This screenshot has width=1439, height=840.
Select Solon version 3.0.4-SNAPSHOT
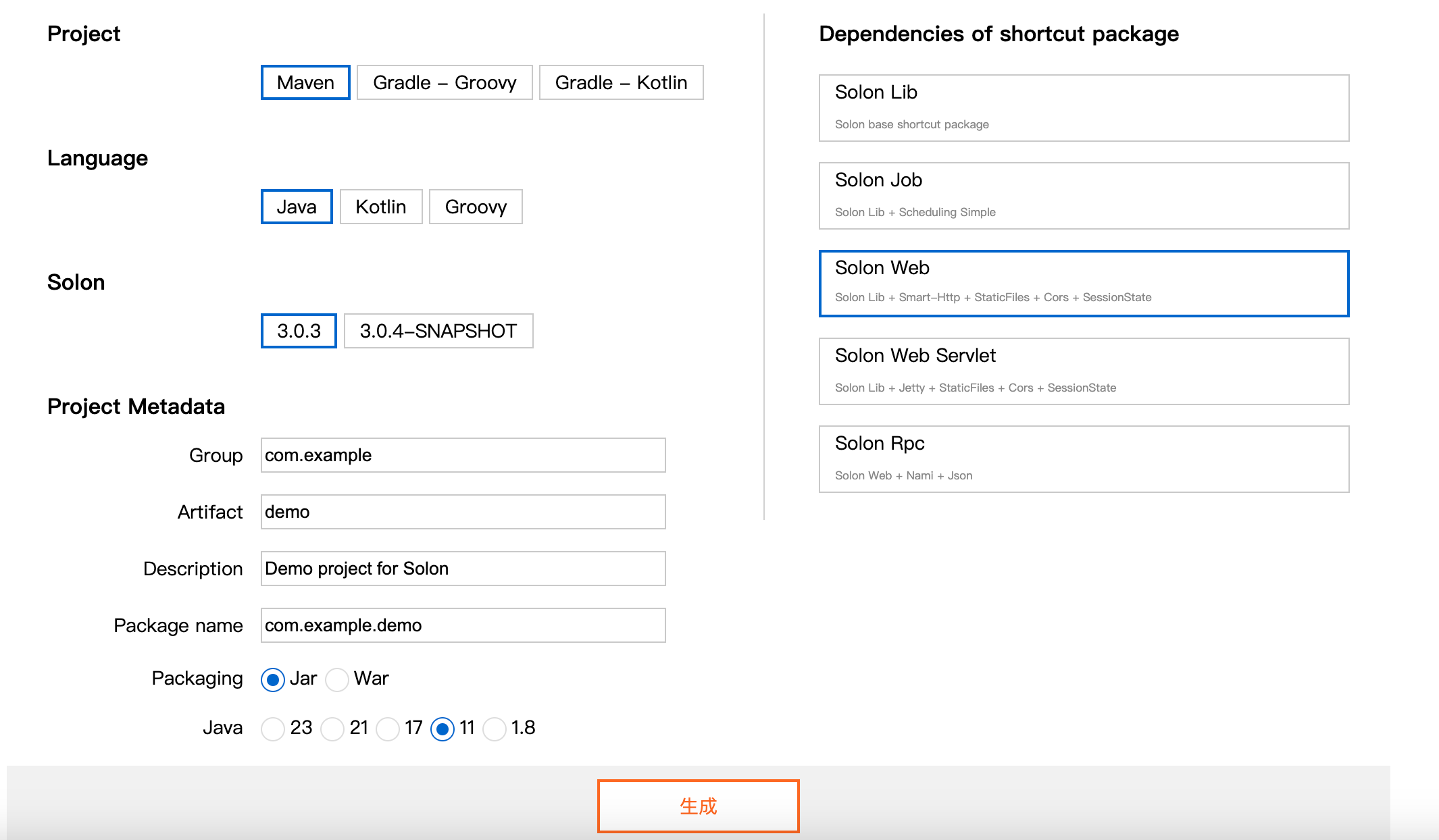[438, 331]
